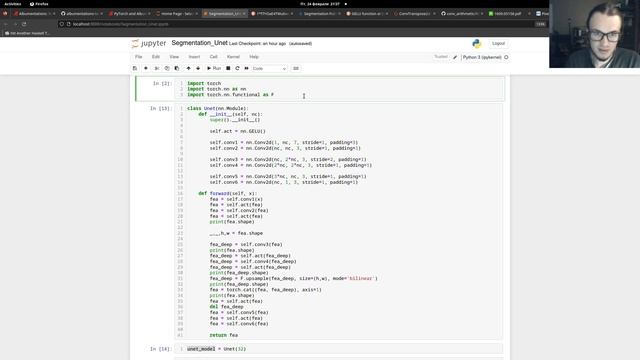
Task: Open the Kernel menu
Action: [233, 57]
